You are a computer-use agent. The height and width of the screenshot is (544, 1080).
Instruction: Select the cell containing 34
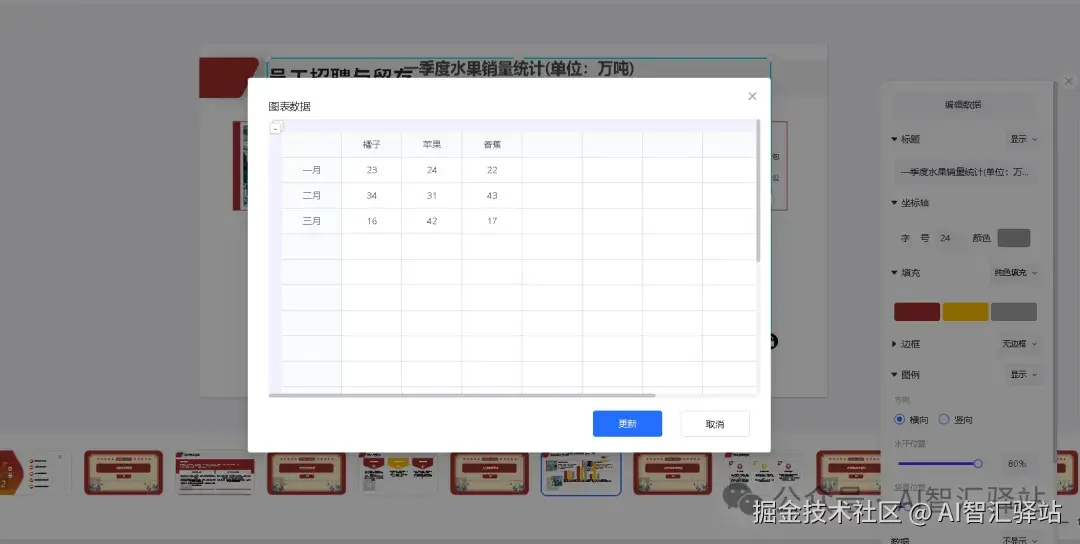pyautogui.click(x=372, y=196)
